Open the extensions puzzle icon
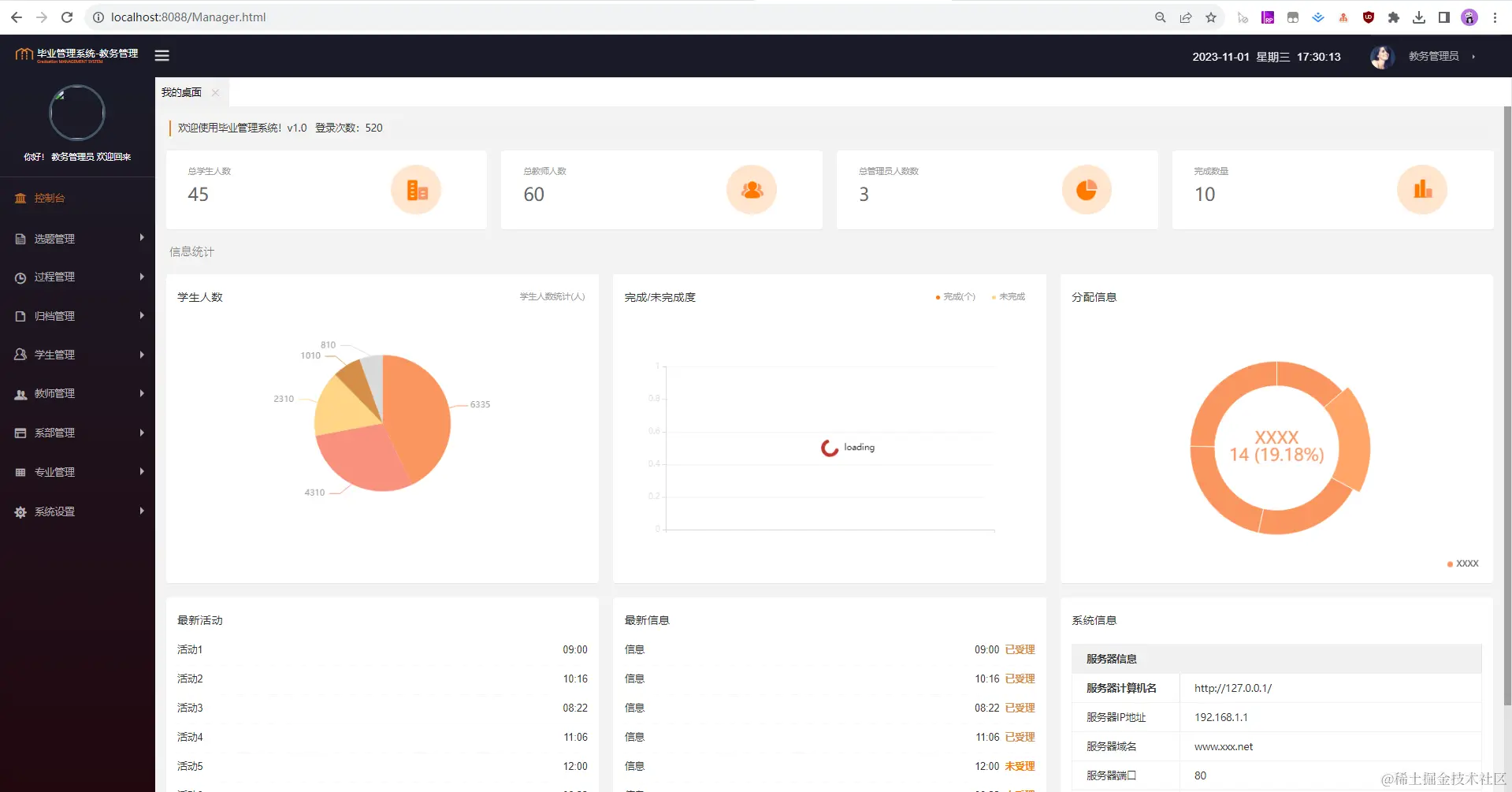Viewport: 1512px width, 792px height. click(1394, 17)
